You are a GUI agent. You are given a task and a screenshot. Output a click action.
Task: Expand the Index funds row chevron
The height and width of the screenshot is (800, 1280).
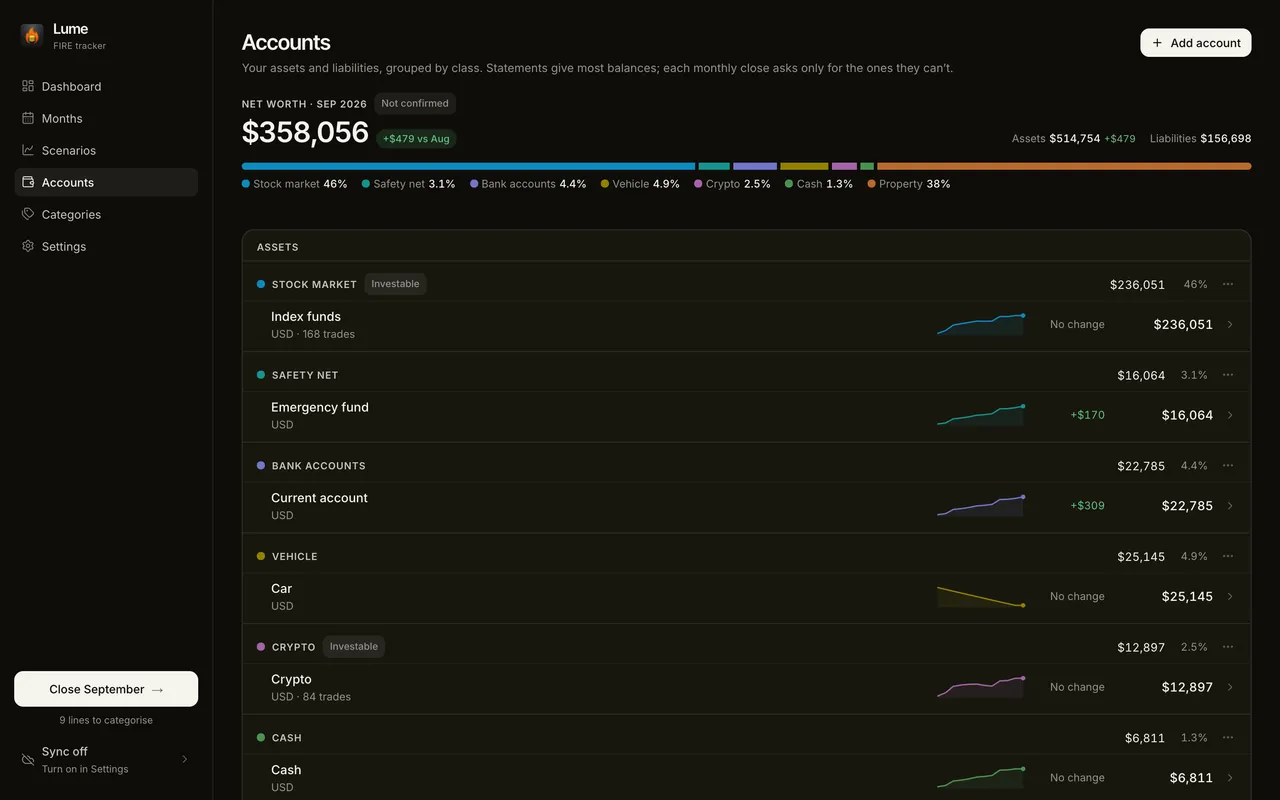pos(1230,325)
